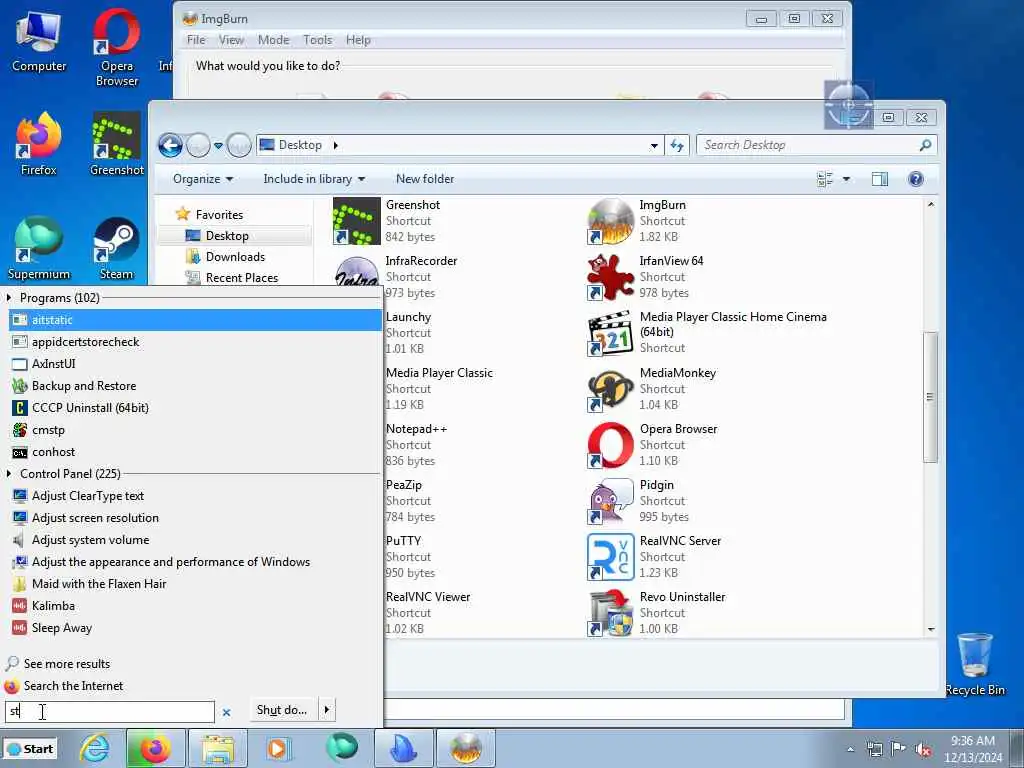The image size is (1024, 768).
Task: Click New folder button
Action: click(x=425, y=179)
